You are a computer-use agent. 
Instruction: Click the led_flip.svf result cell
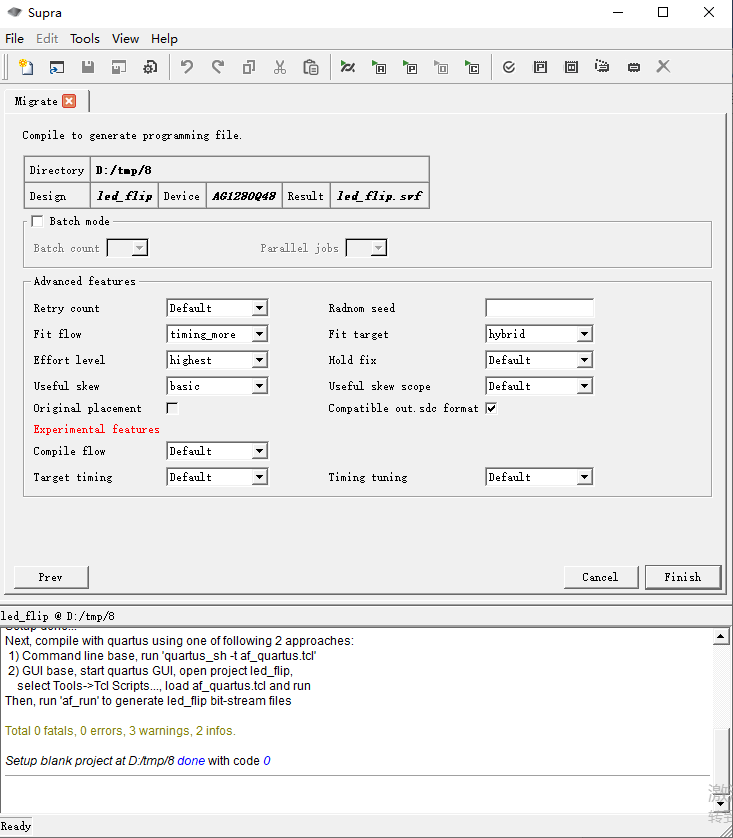pos(379,196)
